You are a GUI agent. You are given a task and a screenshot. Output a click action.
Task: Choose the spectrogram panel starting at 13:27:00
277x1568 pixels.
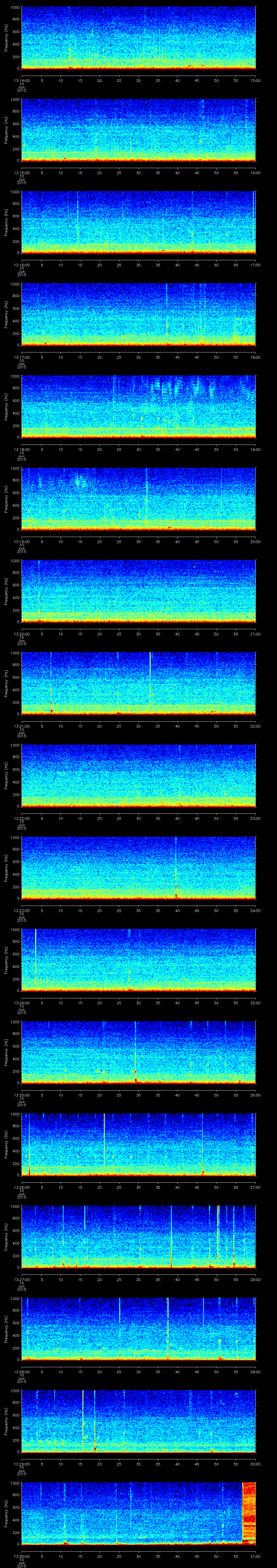click(x=139, y=1237)
